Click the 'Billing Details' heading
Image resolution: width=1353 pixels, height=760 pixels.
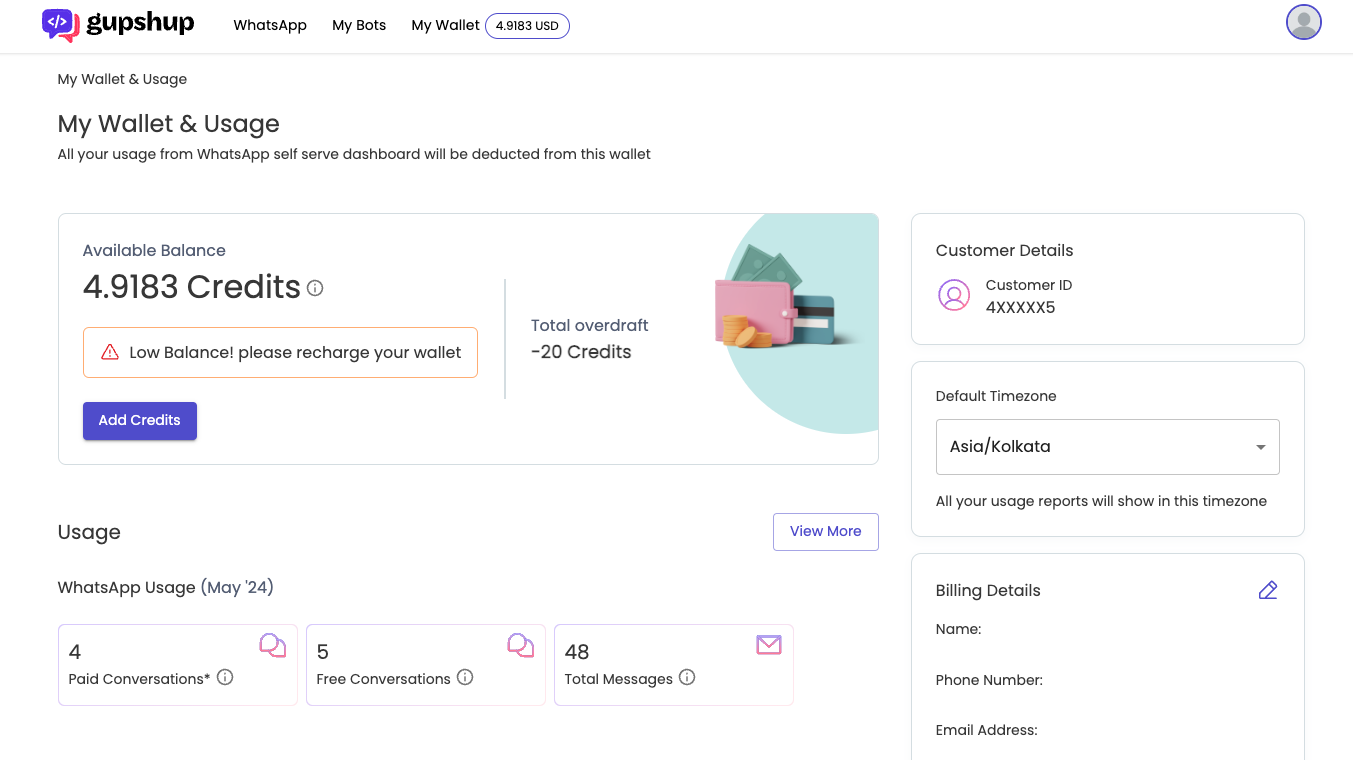click(x=988, y=590)
